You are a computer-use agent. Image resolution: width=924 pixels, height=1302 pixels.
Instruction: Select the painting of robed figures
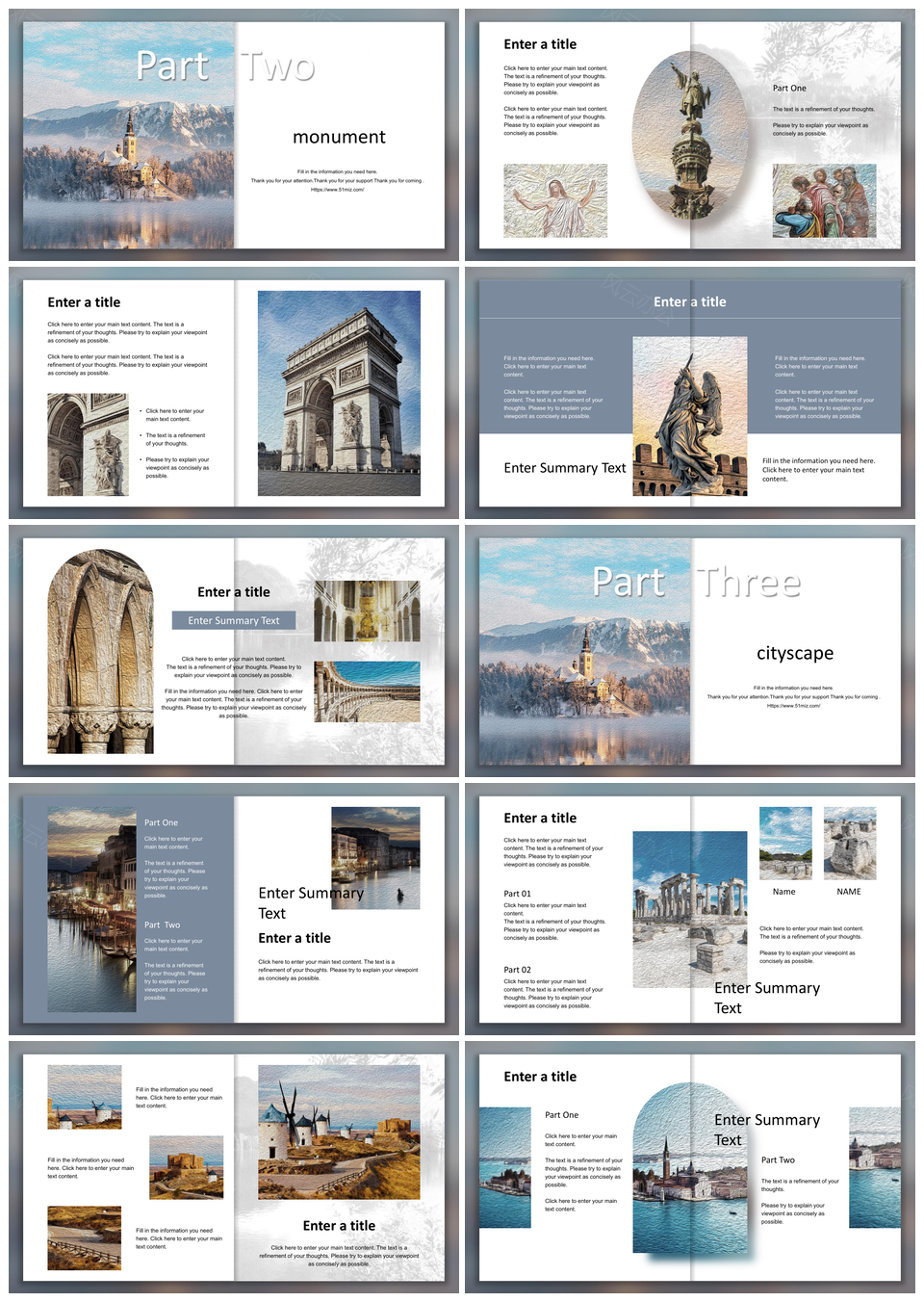[x=824, y=200]
